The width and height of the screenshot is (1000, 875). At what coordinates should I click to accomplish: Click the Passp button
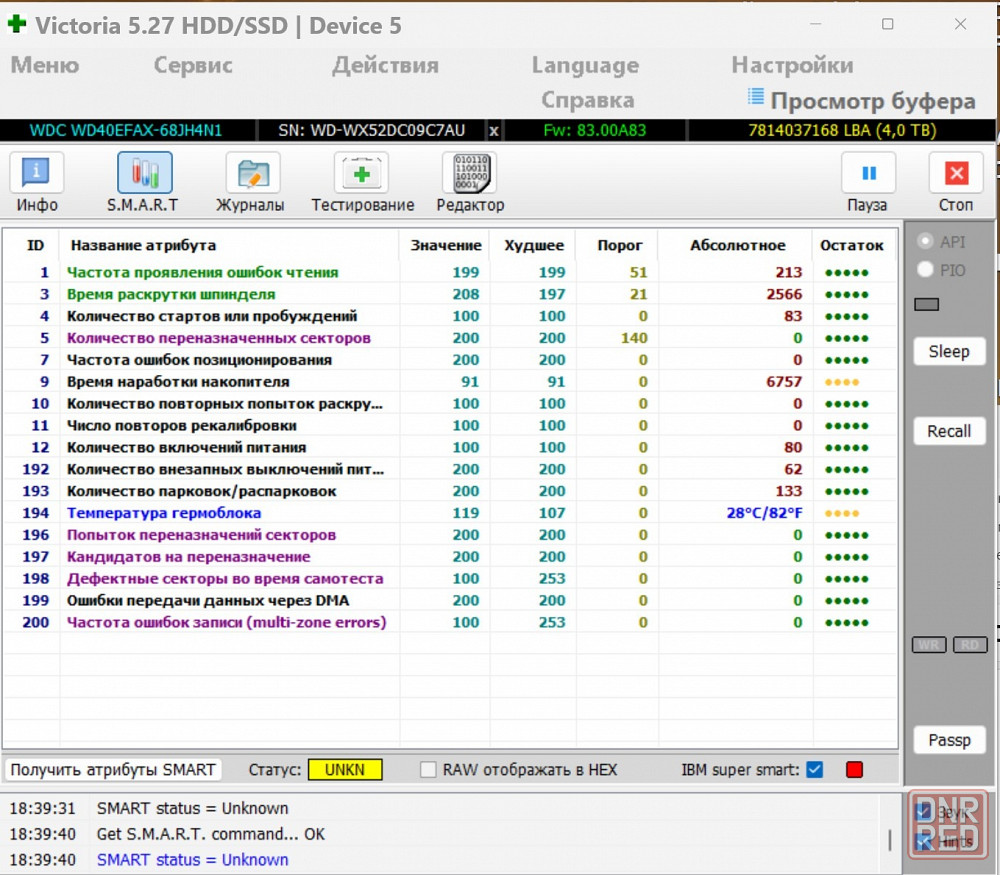click(949, 741)
